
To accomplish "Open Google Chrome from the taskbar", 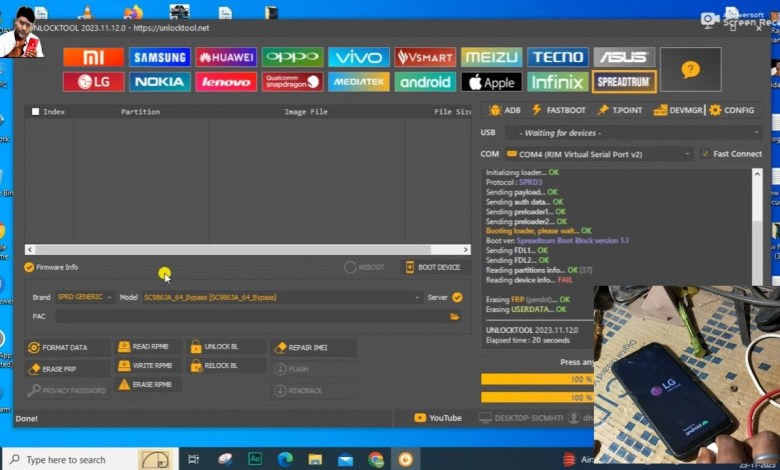I will [376, 459].
